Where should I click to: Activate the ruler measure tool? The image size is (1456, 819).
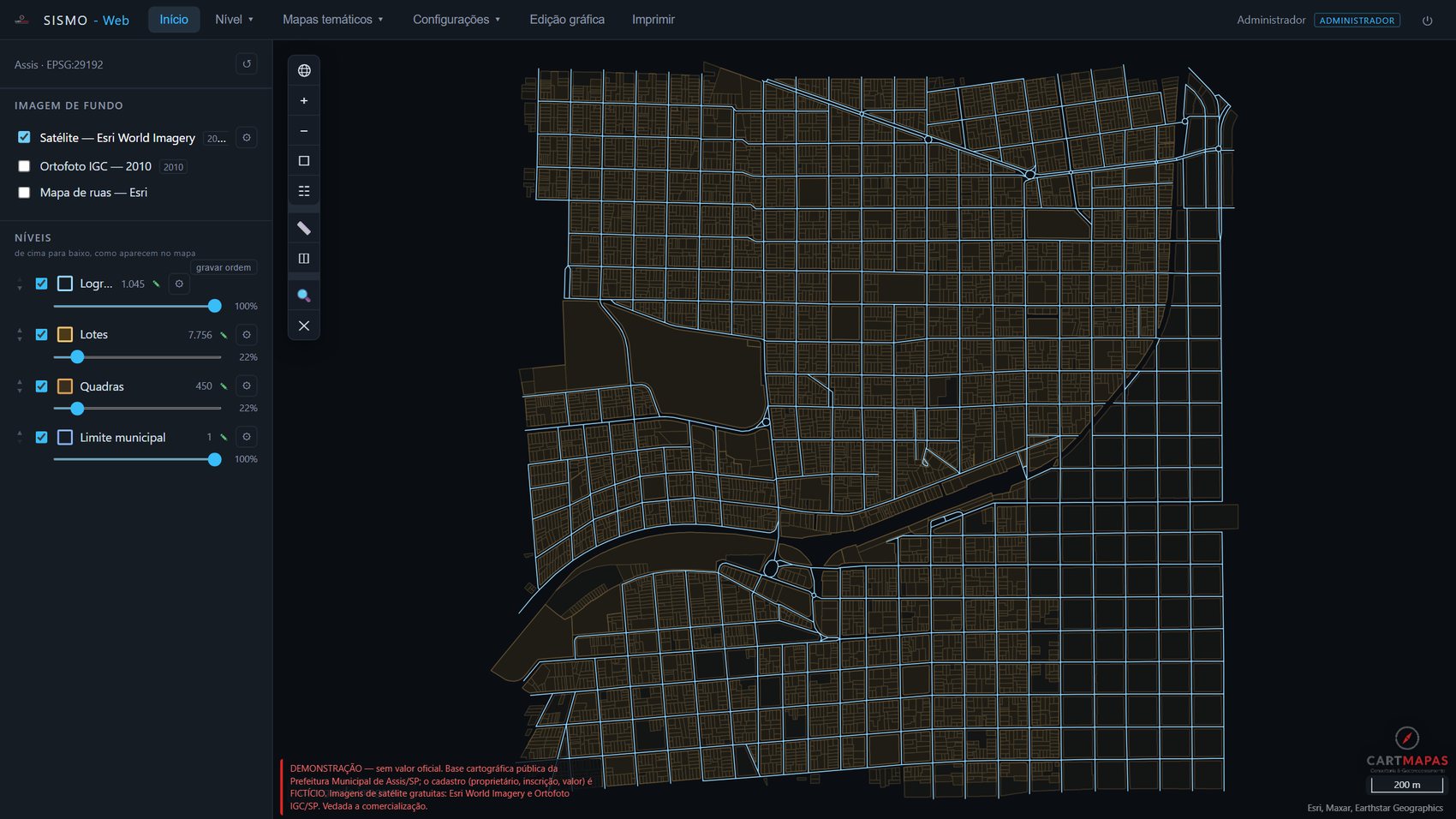[304, 228]
